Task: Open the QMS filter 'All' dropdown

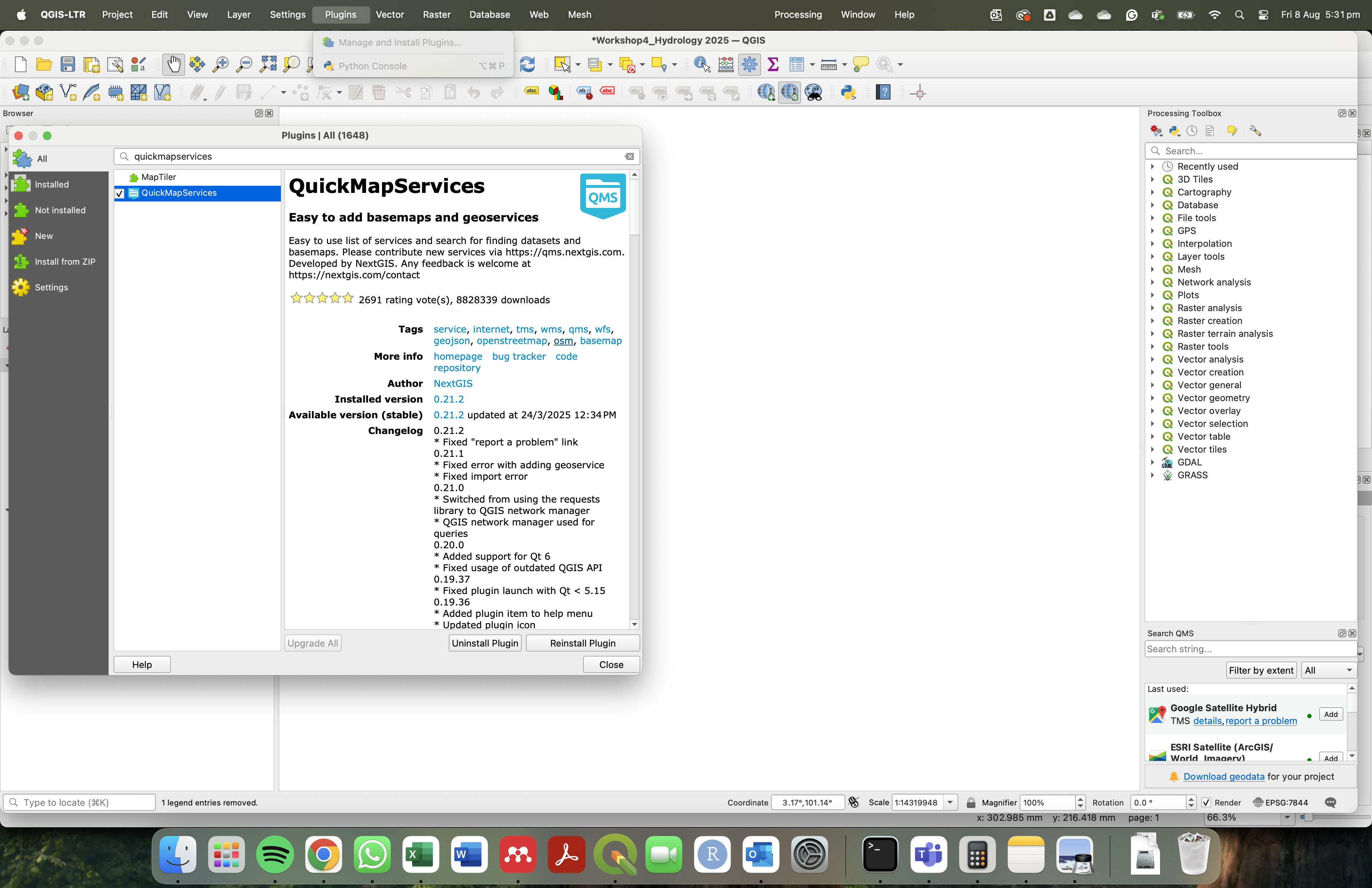Action: pos(1328,670)
